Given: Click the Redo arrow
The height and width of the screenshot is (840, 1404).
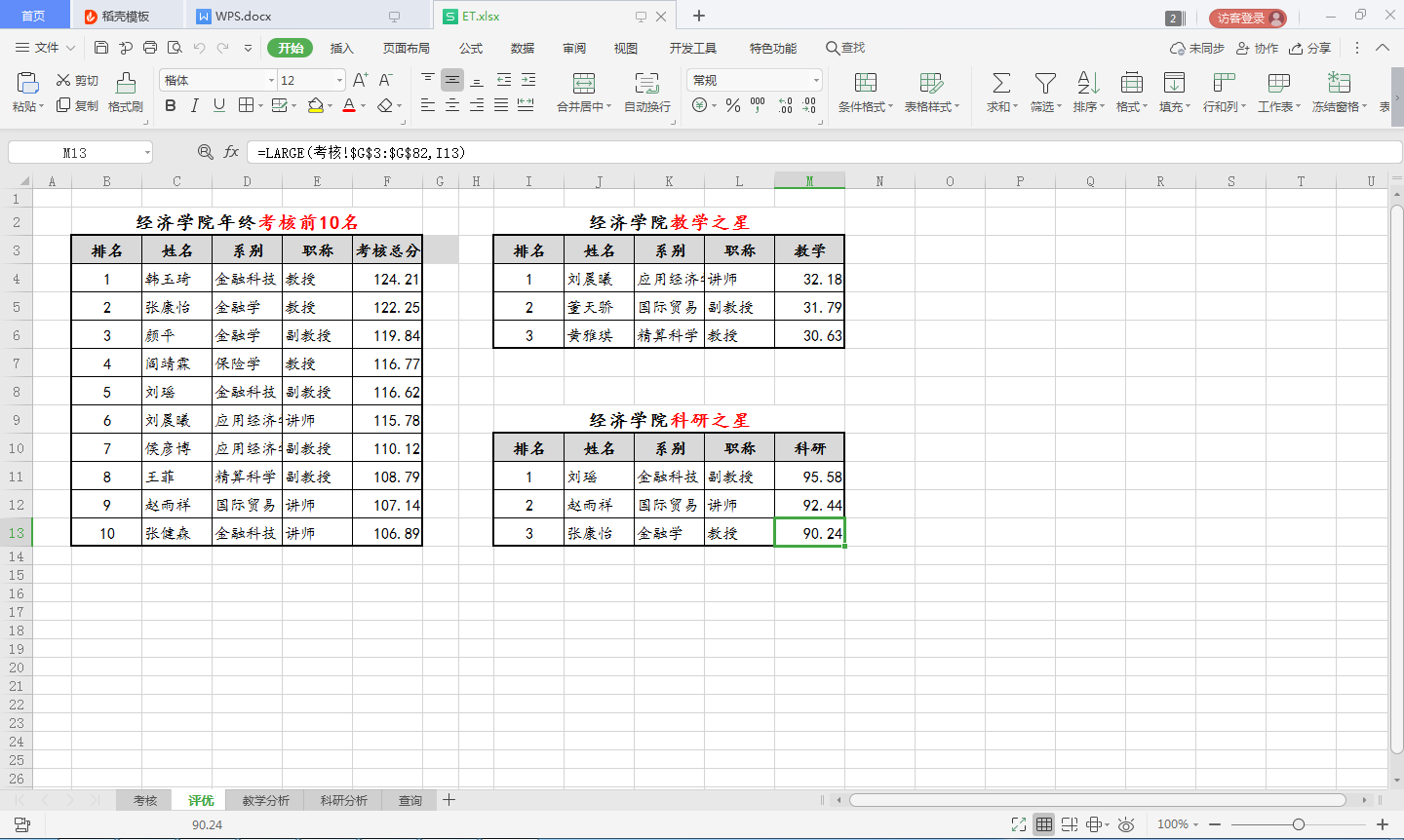Looking at the screenshot, I should 223,48.
